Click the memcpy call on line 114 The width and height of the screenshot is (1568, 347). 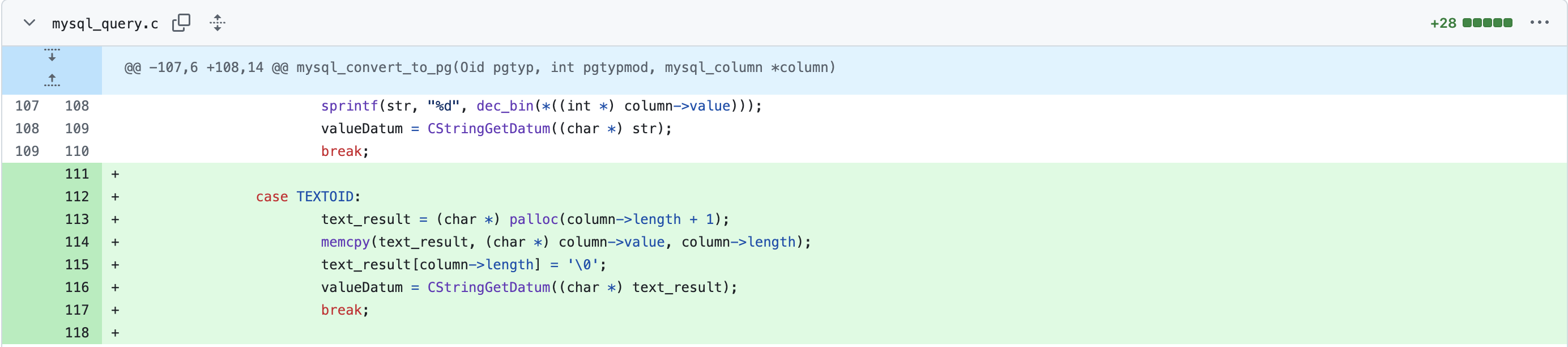[345, 242]
